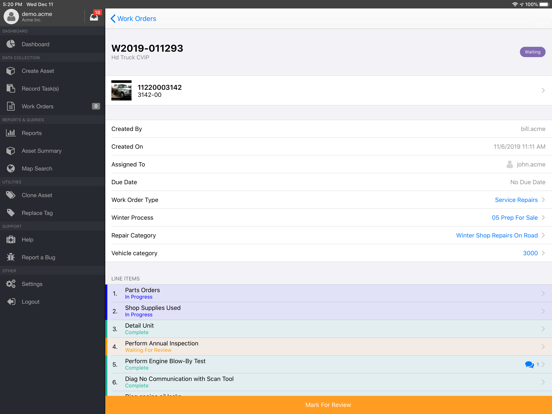
Task: Open Perform Annual Inspection chevron
Action: point(543,346)
